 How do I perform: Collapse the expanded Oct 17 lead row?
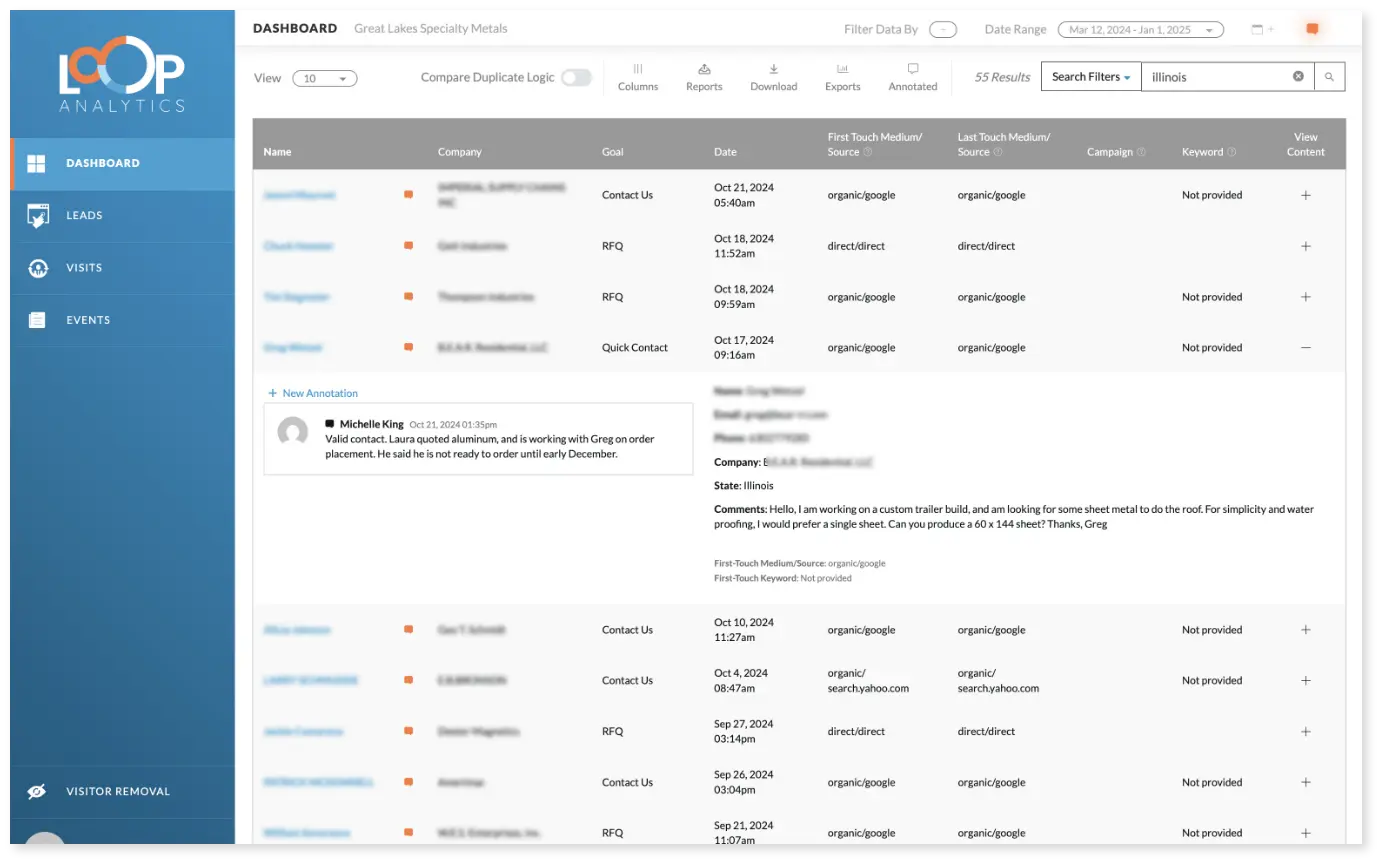(x=1305, y=348)
